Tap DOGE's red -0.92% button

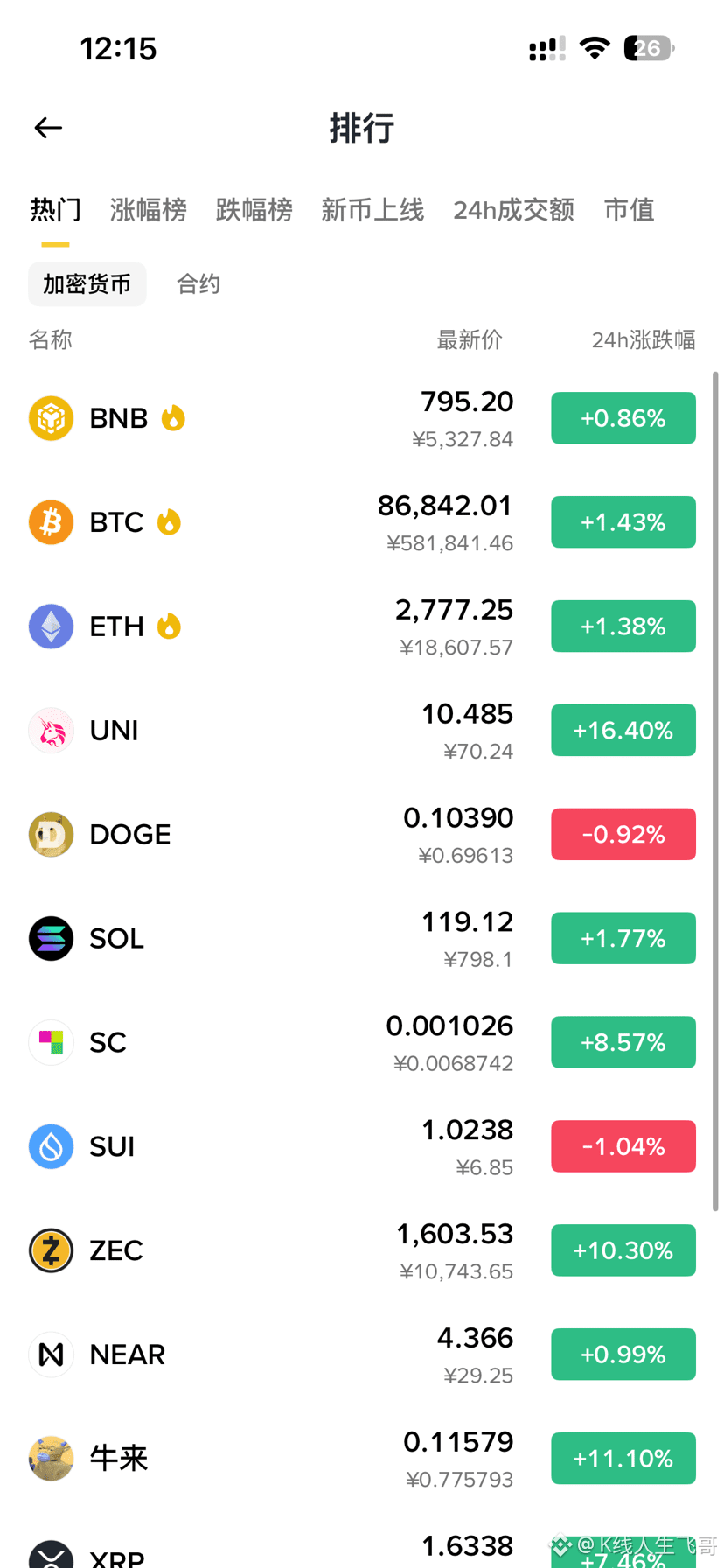coord(623,834)
